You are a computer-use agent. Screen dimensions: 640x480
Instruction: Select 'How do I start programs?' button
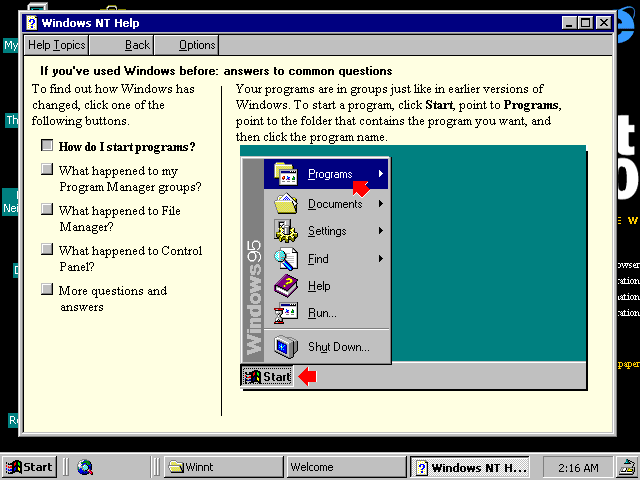point(47,145)
